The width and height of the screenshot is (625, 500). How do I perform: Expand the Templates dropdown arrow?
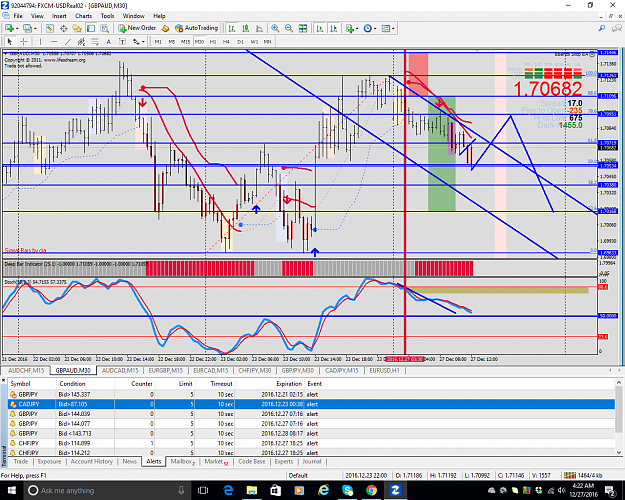[x=393, y=29]
